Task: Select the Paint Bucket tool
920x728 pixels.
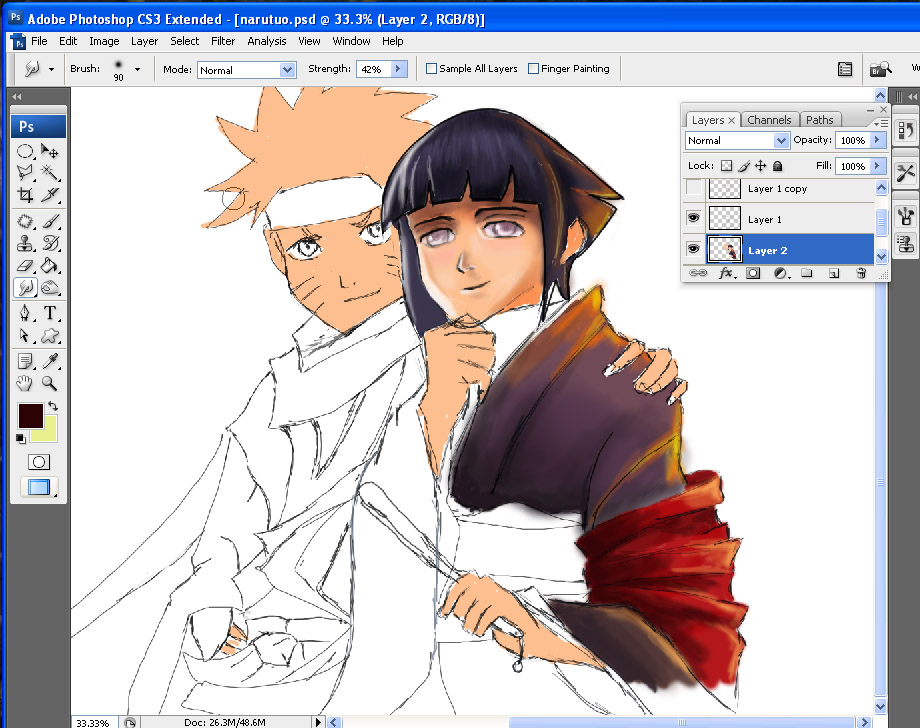Action: coord(50,265)
